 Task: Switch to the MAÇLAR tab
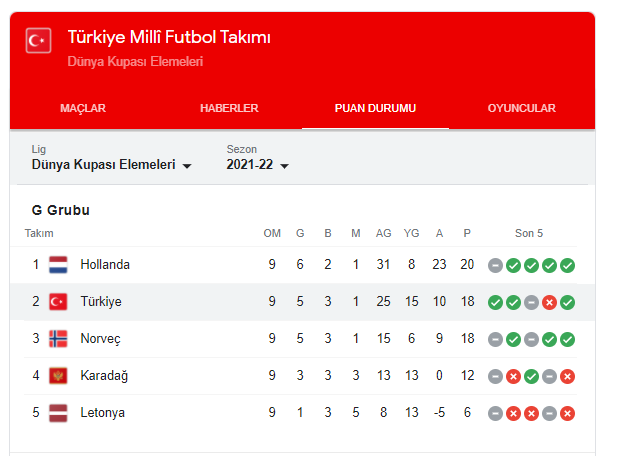click(83, 108)
